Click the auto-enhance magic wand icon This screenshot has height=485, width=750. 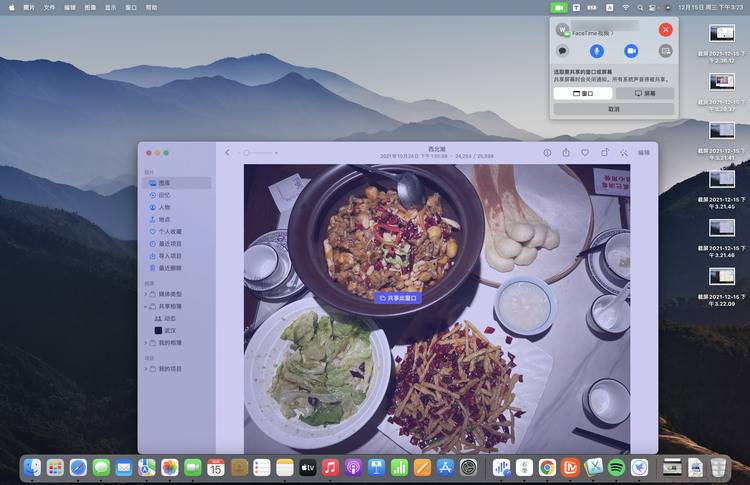(623, 153)
